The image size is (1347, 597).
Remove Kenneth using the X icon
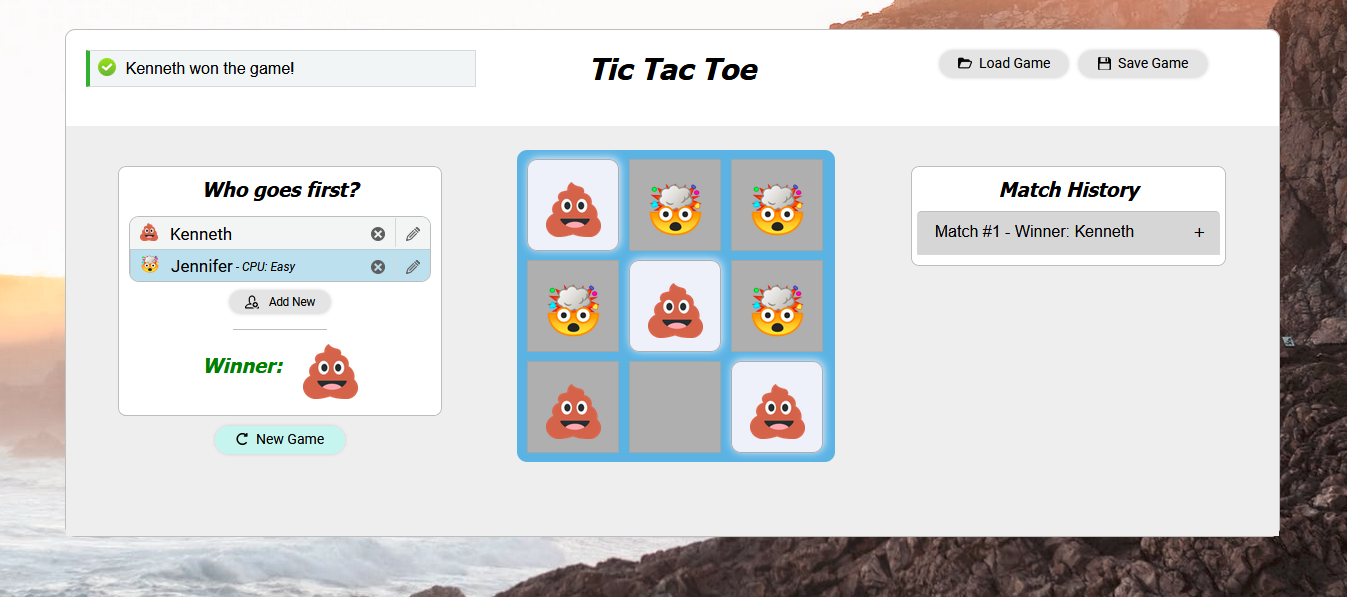click(x=378, y=234)
